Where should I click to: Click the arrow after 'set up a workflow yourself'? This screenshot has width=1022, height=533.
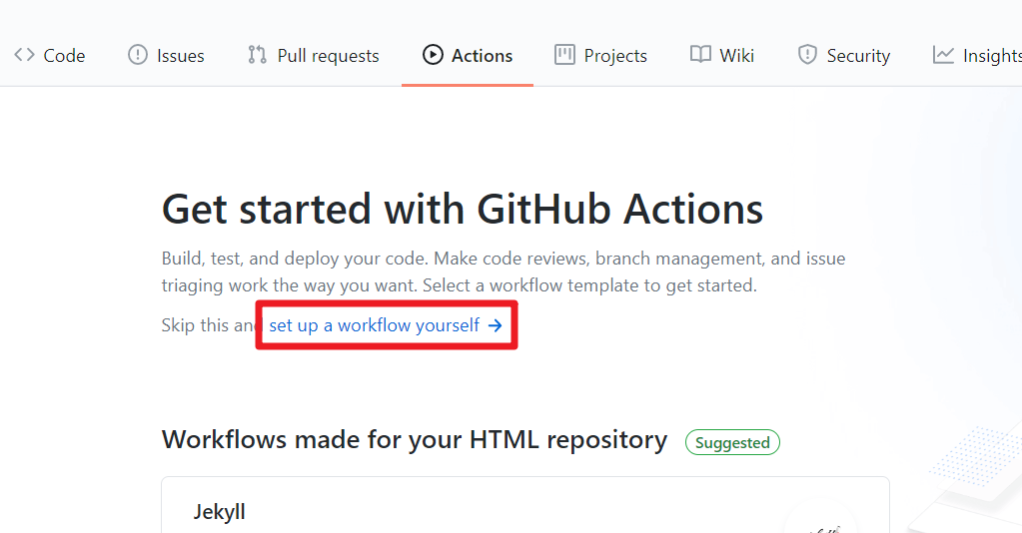click(495, 325)
